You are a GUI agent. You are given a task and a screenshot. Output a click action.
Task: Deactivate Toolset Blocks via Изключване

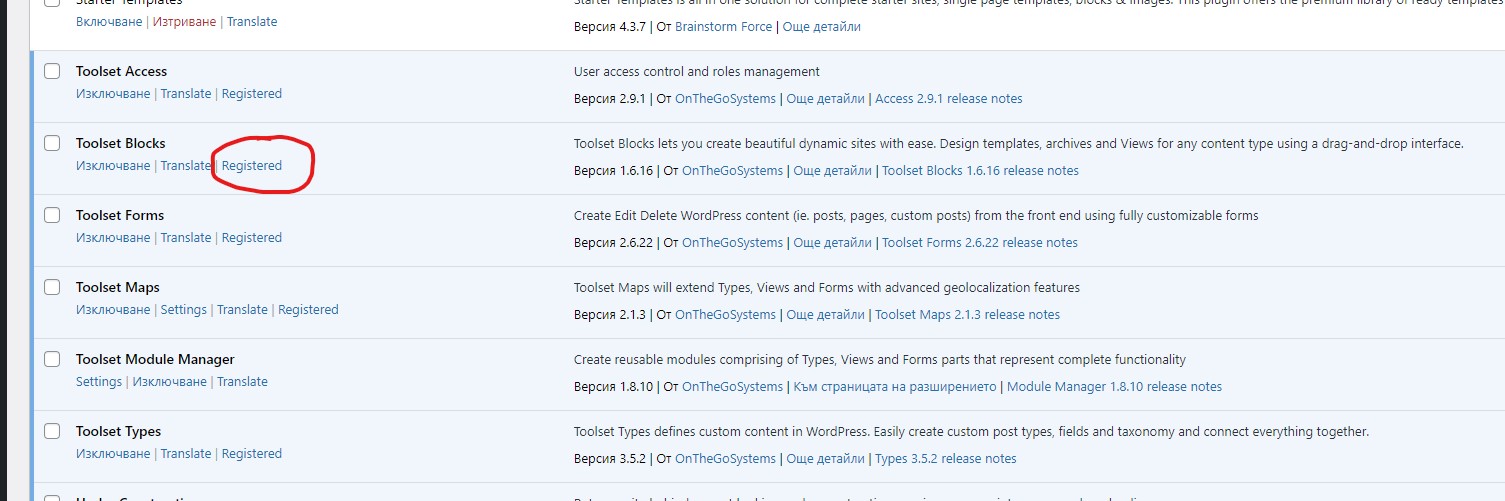(113, 165)
